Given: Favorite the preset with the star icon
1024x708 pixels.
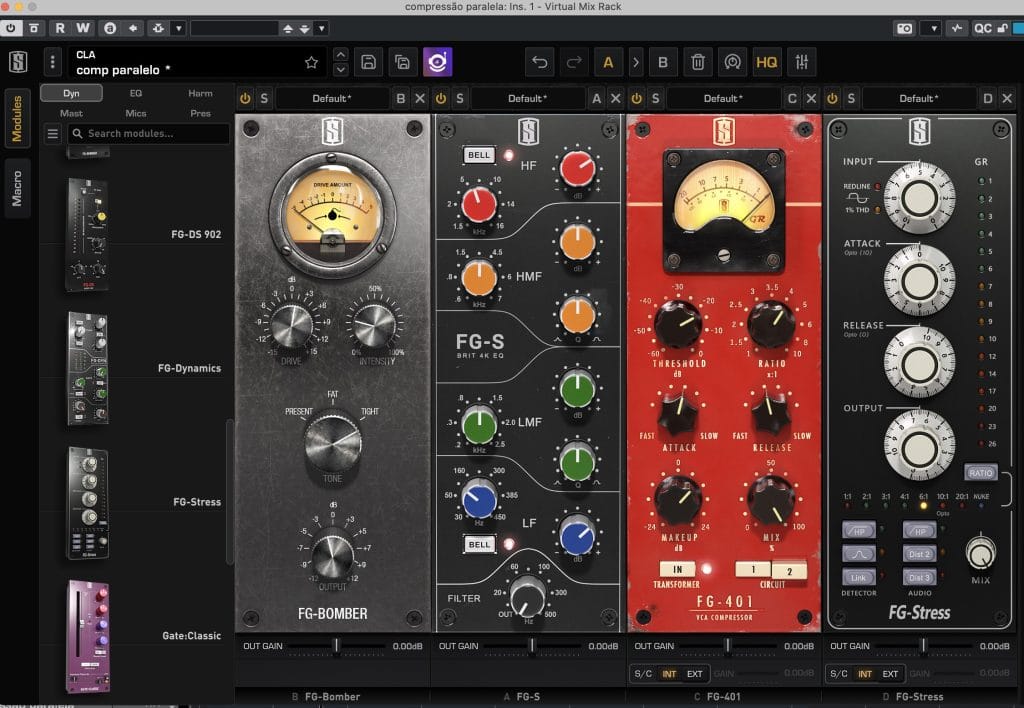Looking at the screenshot, I should click(311, 63).
